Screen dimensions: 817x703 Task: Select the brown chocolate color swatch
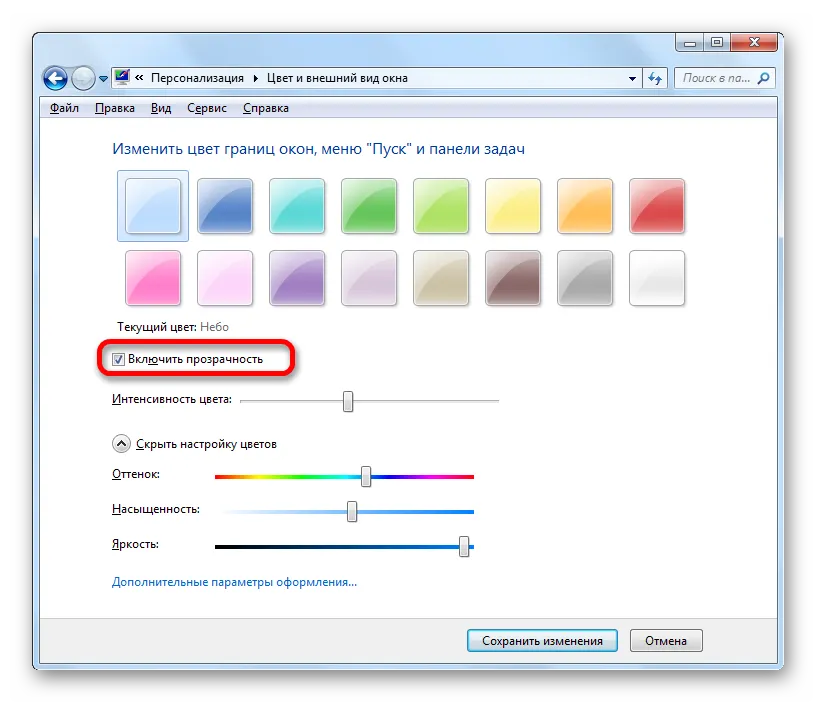pyautogui.click(x=513, y=278)
